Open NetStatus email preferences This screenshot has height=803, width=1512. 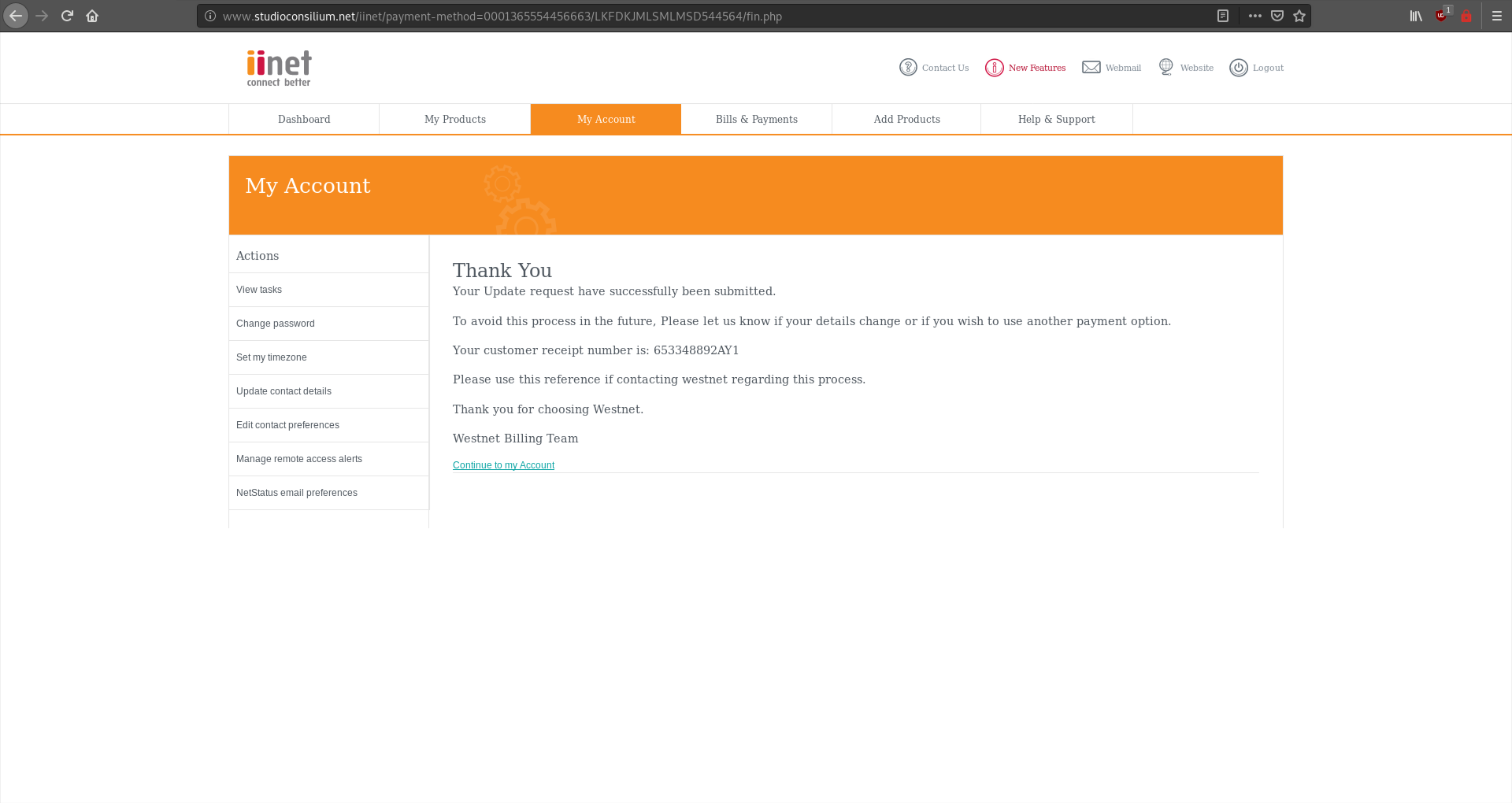point(296,493)
